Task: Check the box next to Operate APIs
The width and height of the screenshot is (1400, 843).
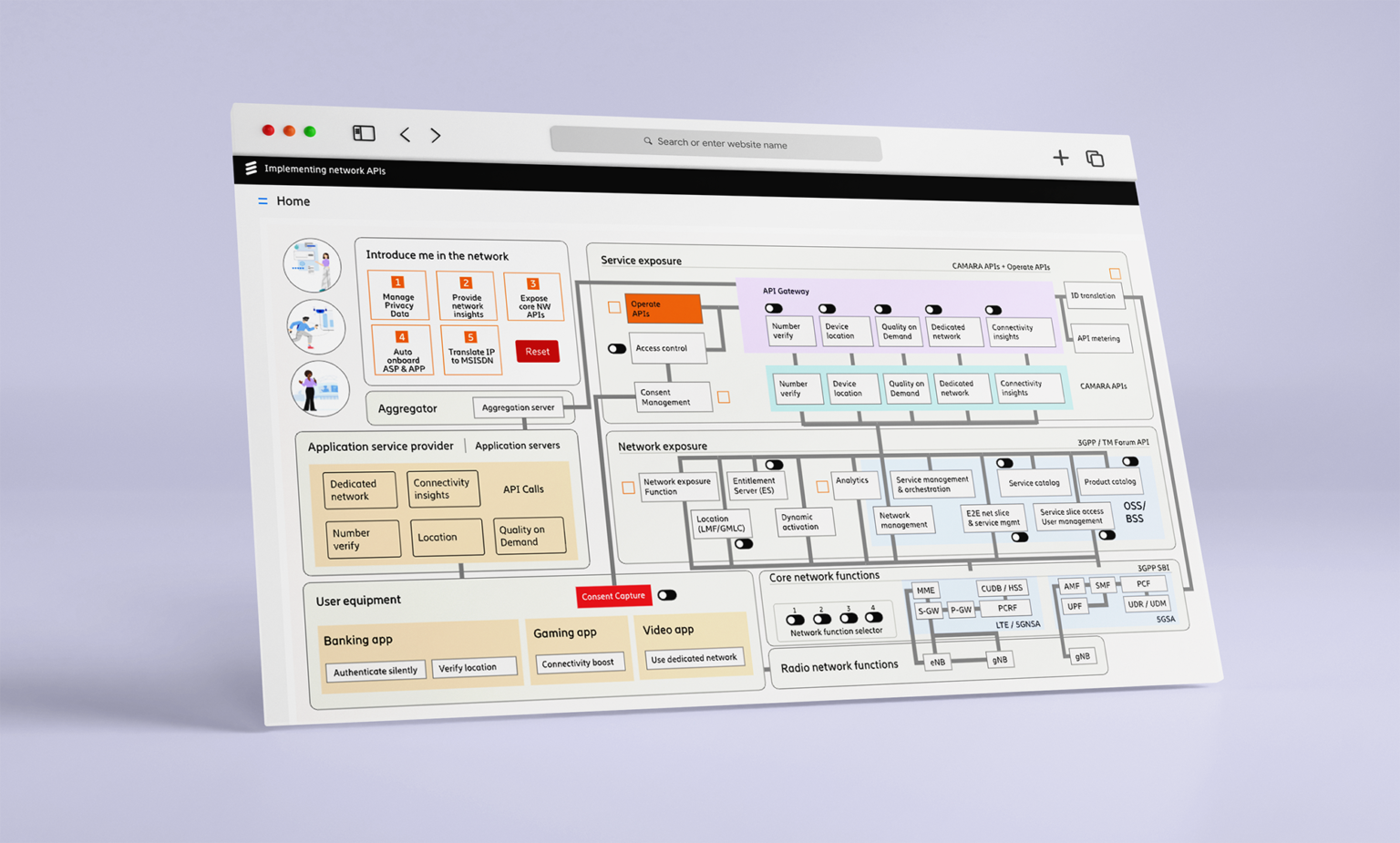Action: coord(614,307)
